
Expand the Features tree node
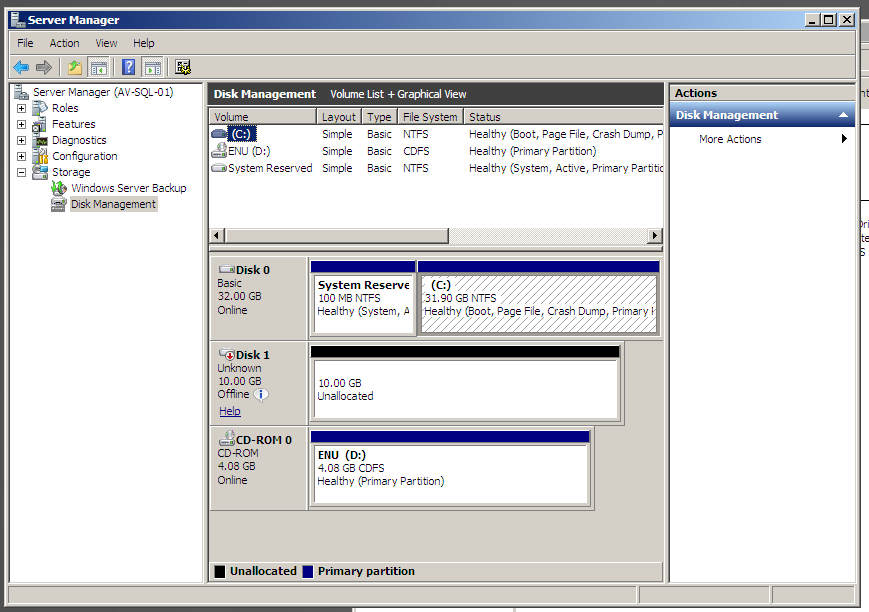pyautogui.click(x=22, y=125)
